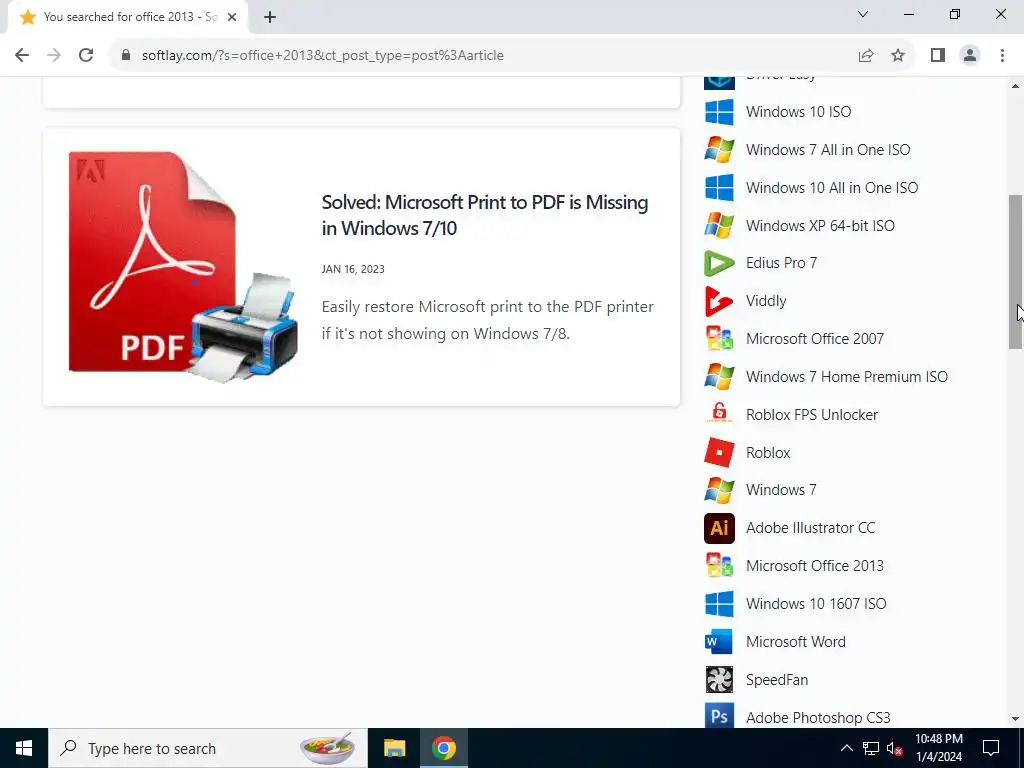Click the Microsoft Office 2013 icon
This screenshot has width=1024, height=768.
(x=719, y=566)
